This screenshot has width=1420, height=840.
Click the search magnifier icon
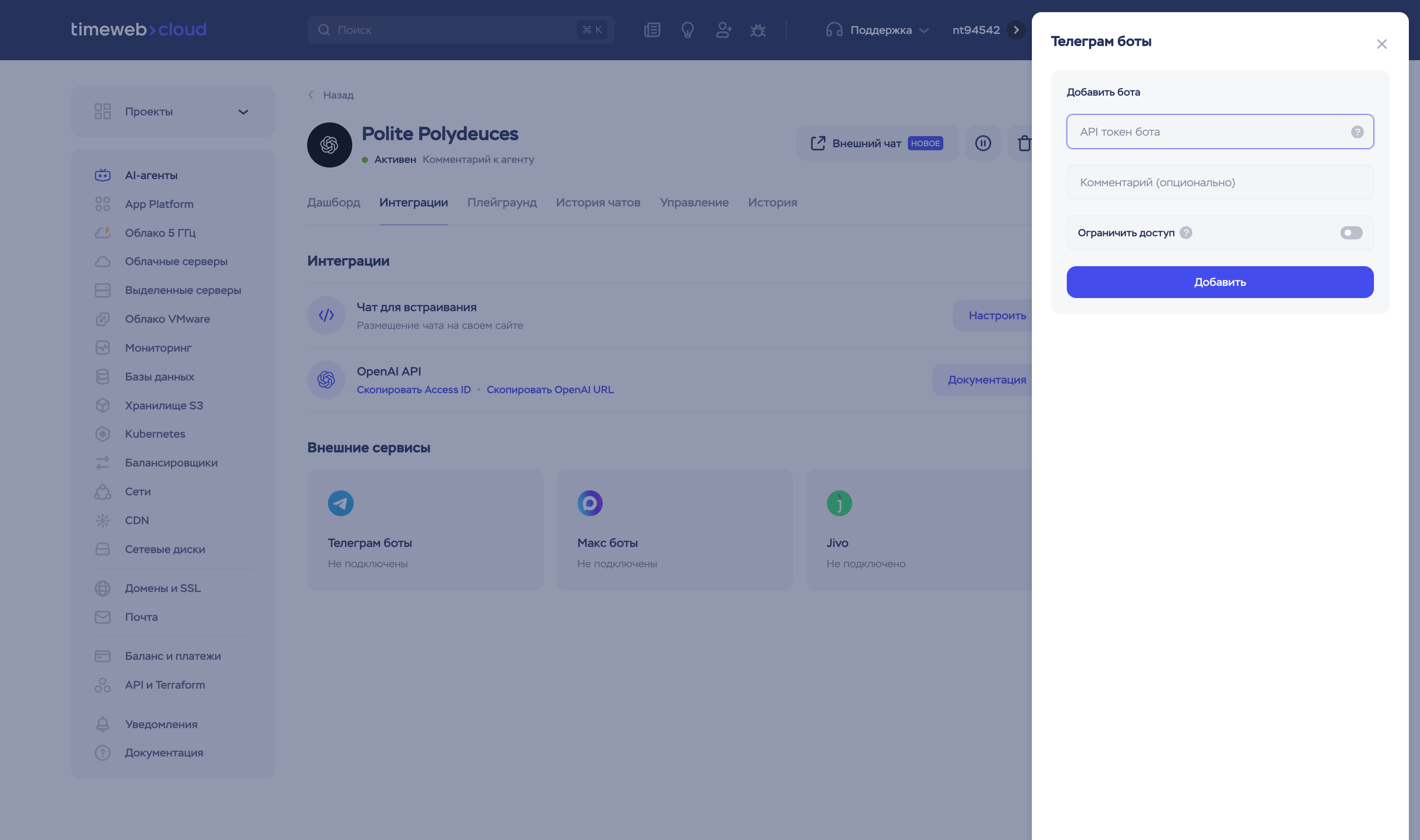pos(324,30)
